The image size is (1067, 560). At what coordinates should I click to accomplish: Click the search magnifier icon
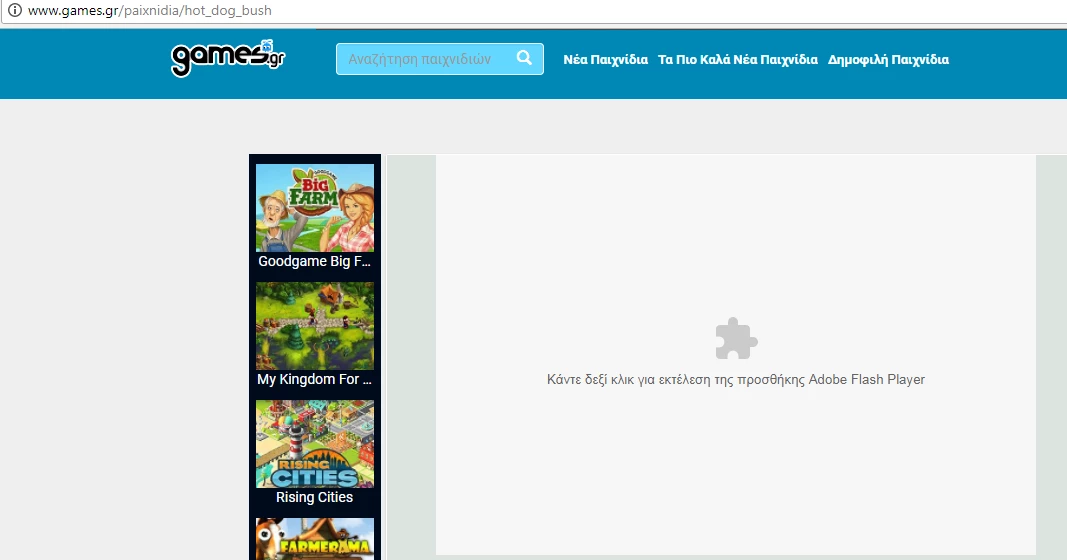coord(524,59)
